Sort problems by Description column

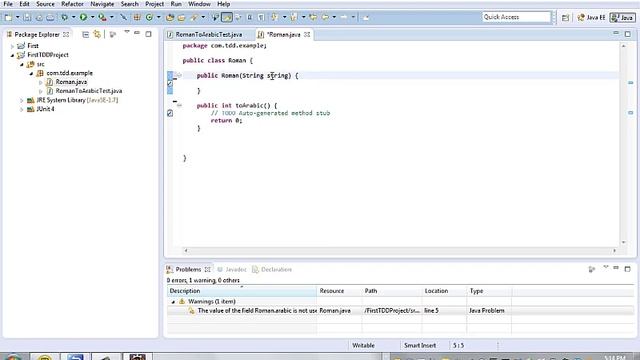(x=242, y=291)
